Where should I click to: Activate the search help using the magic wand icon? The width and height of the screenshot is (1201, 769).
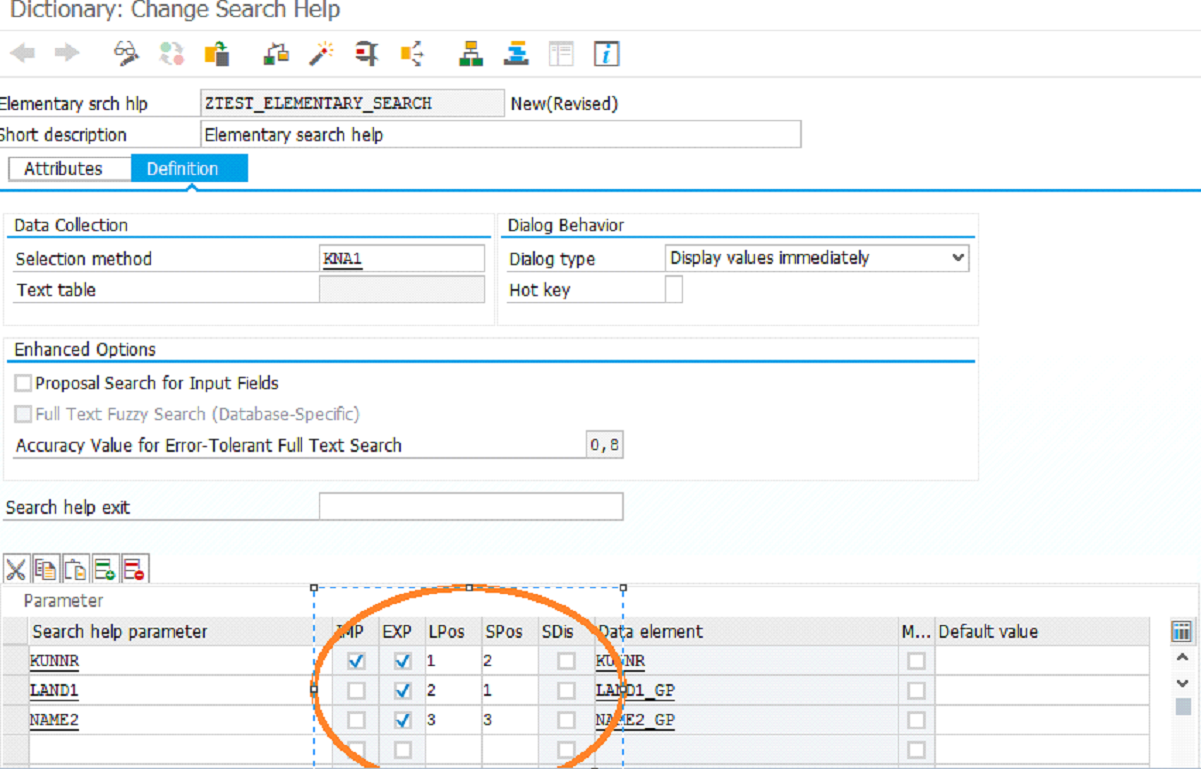320,53
